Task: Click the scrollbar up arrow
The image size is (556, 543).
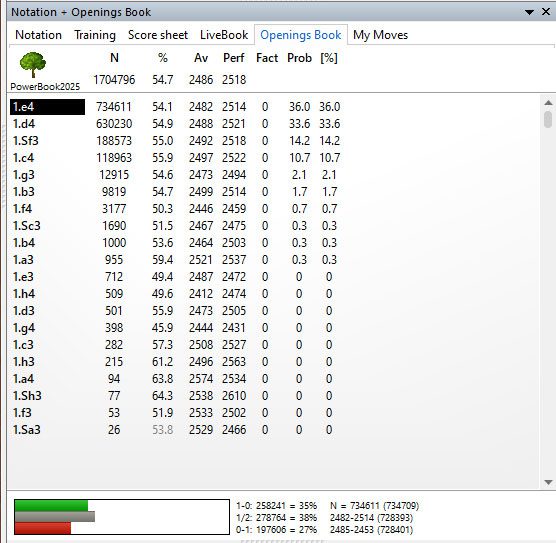Action: (548, 103)
